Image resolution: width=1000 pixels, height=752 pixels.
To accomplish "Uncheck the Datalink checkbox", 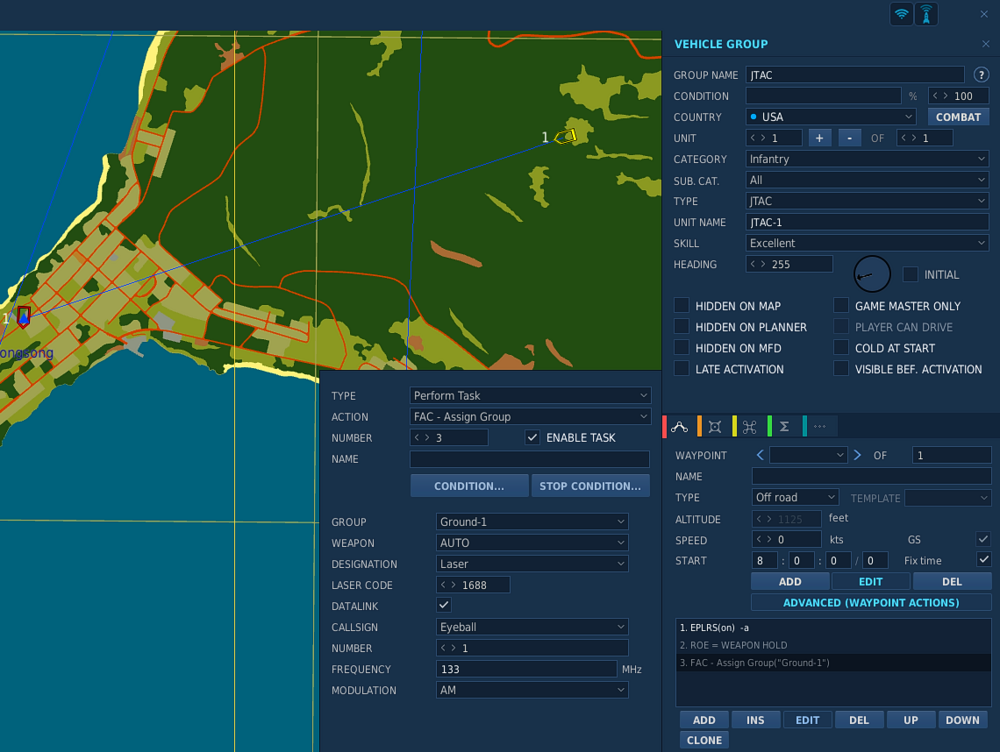I will pos(444,606).
